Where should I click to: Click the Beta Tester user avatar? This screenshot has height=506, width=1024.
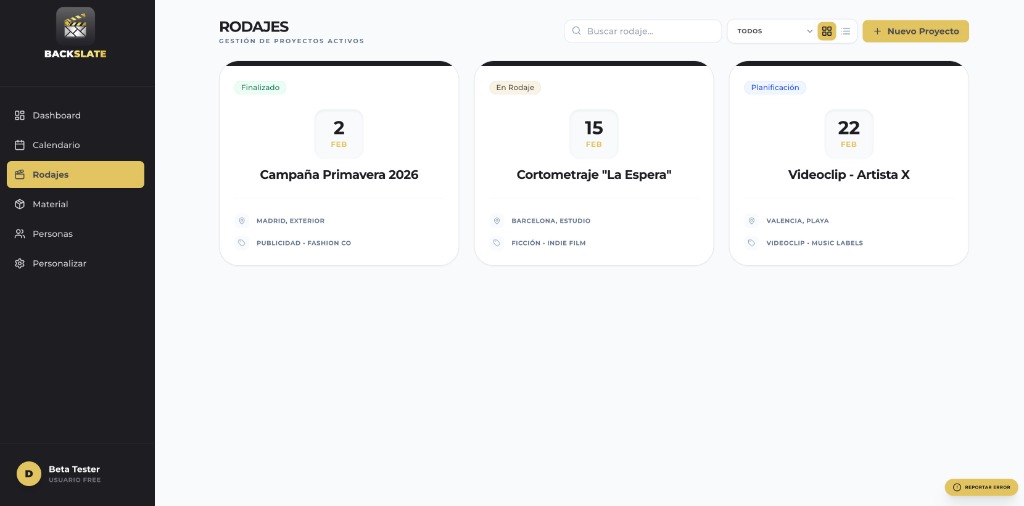(x=29, y=473)
